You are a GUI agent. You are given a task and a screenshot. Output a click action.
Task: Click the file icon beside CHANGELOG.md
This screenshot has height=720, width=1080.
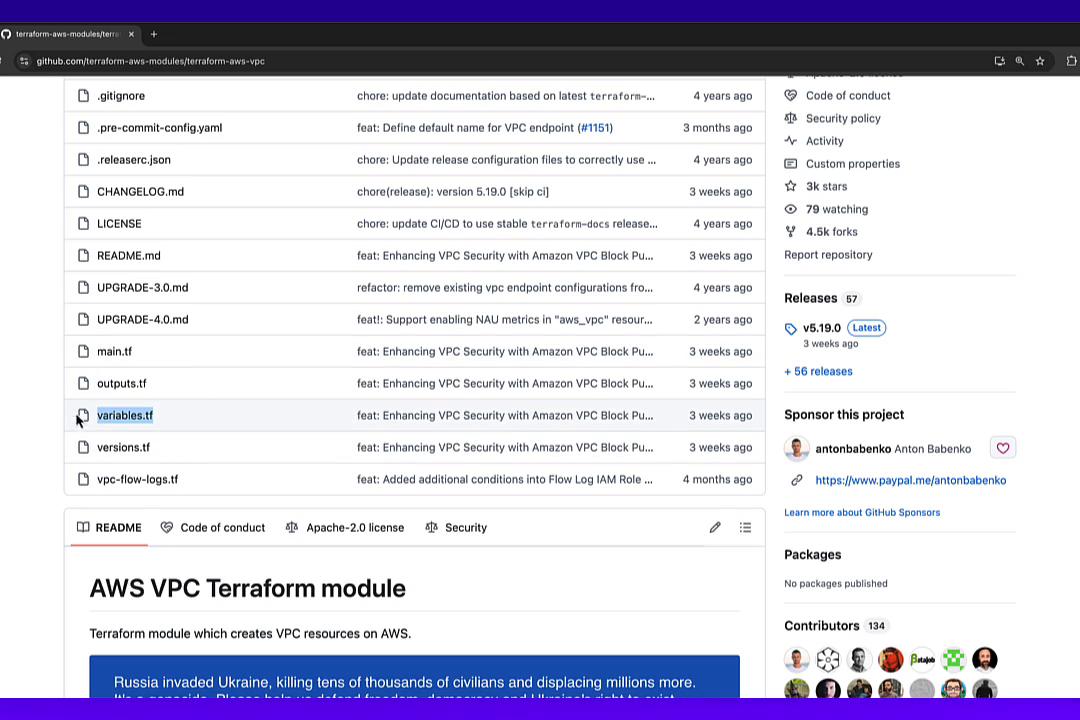83,192
